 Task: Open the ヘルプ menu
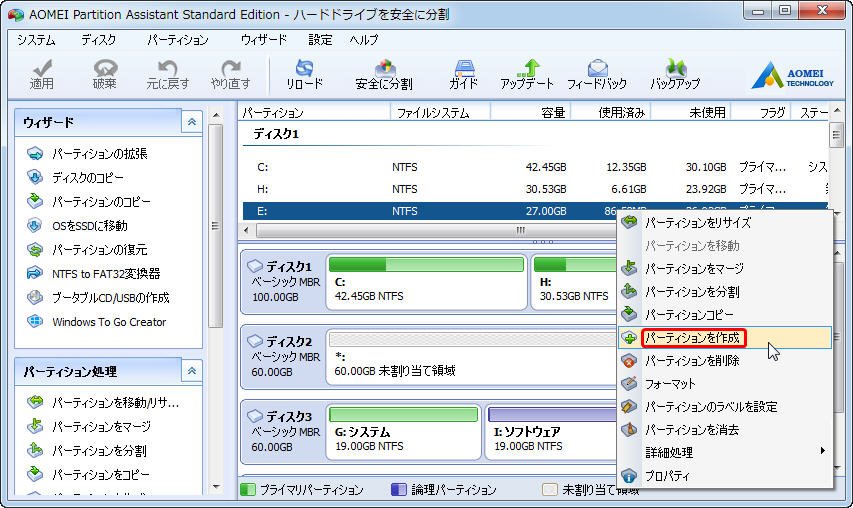point(363,40)
